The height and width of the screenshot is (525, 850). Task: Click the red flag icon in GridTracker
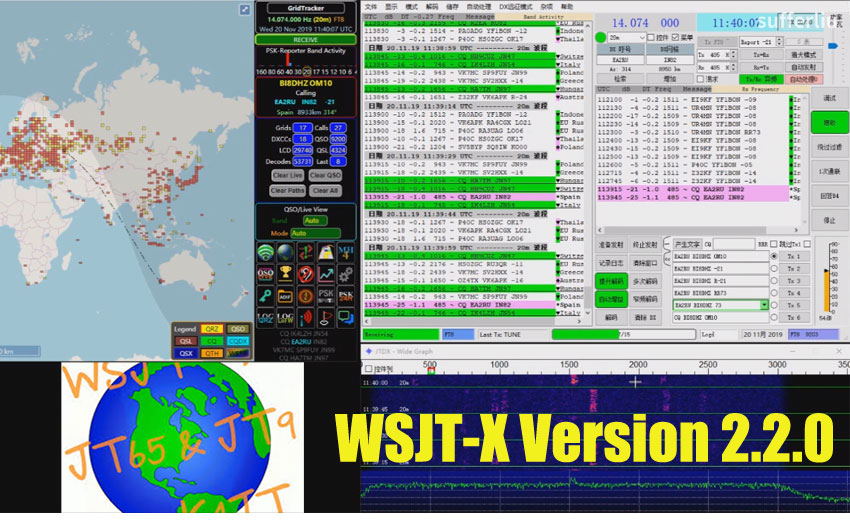pyautogui.click(x=326, y=317)
